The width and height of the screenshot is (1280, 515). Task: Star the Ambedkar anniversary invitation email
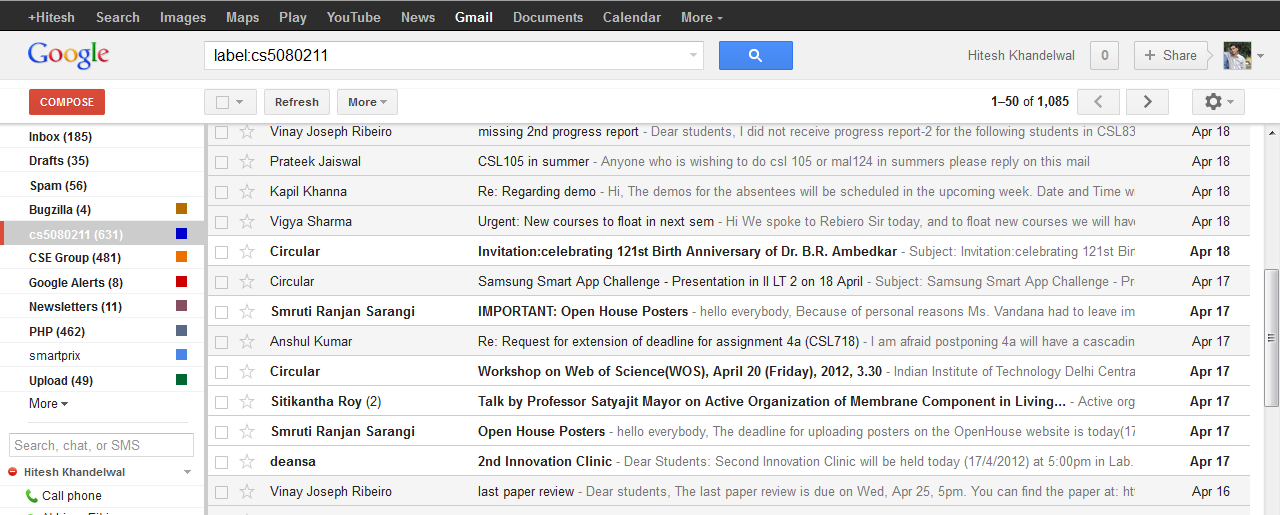[x=247, y=252]
